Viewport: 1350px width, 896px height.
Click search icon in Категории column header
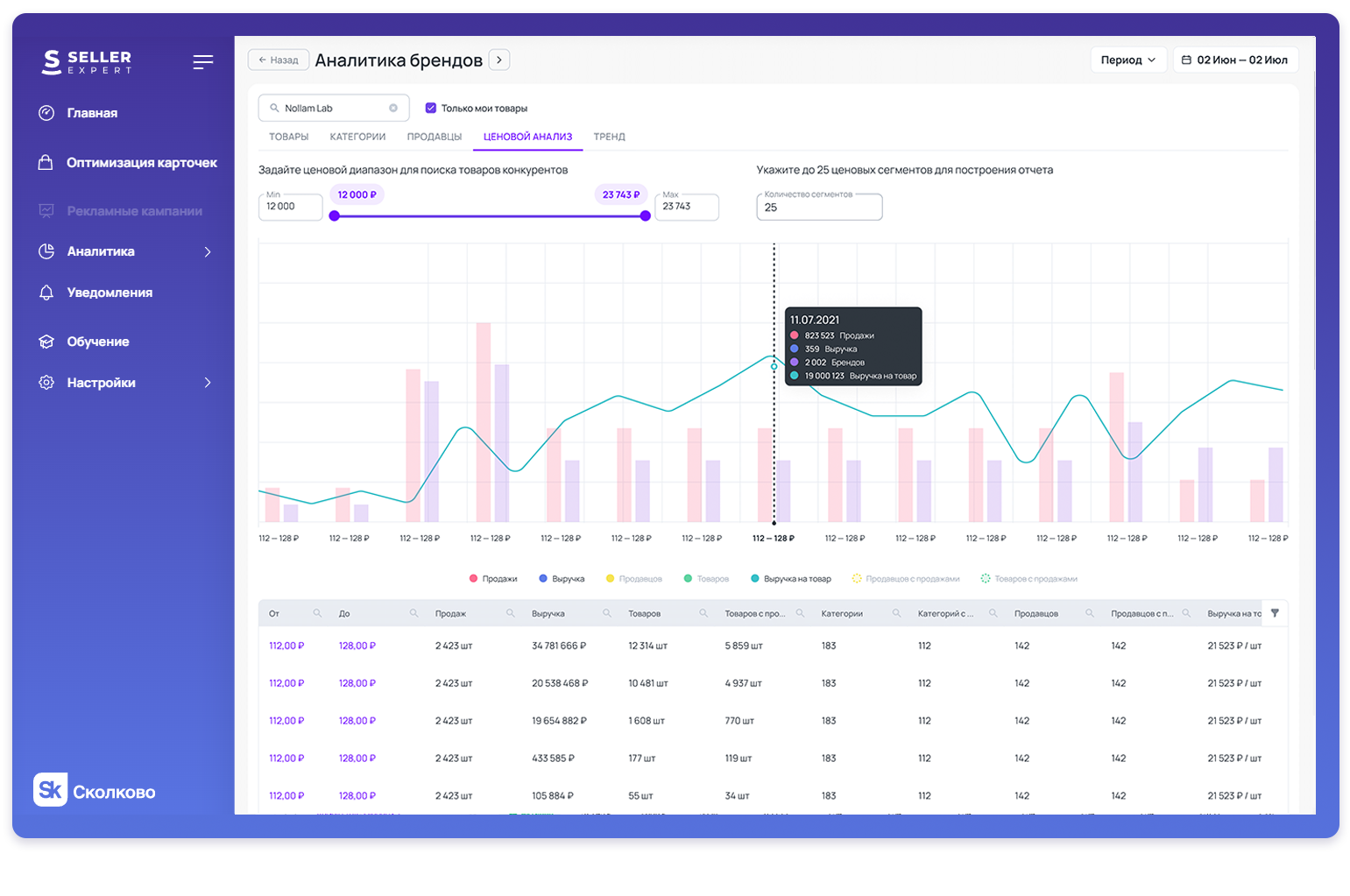(896, 613)
